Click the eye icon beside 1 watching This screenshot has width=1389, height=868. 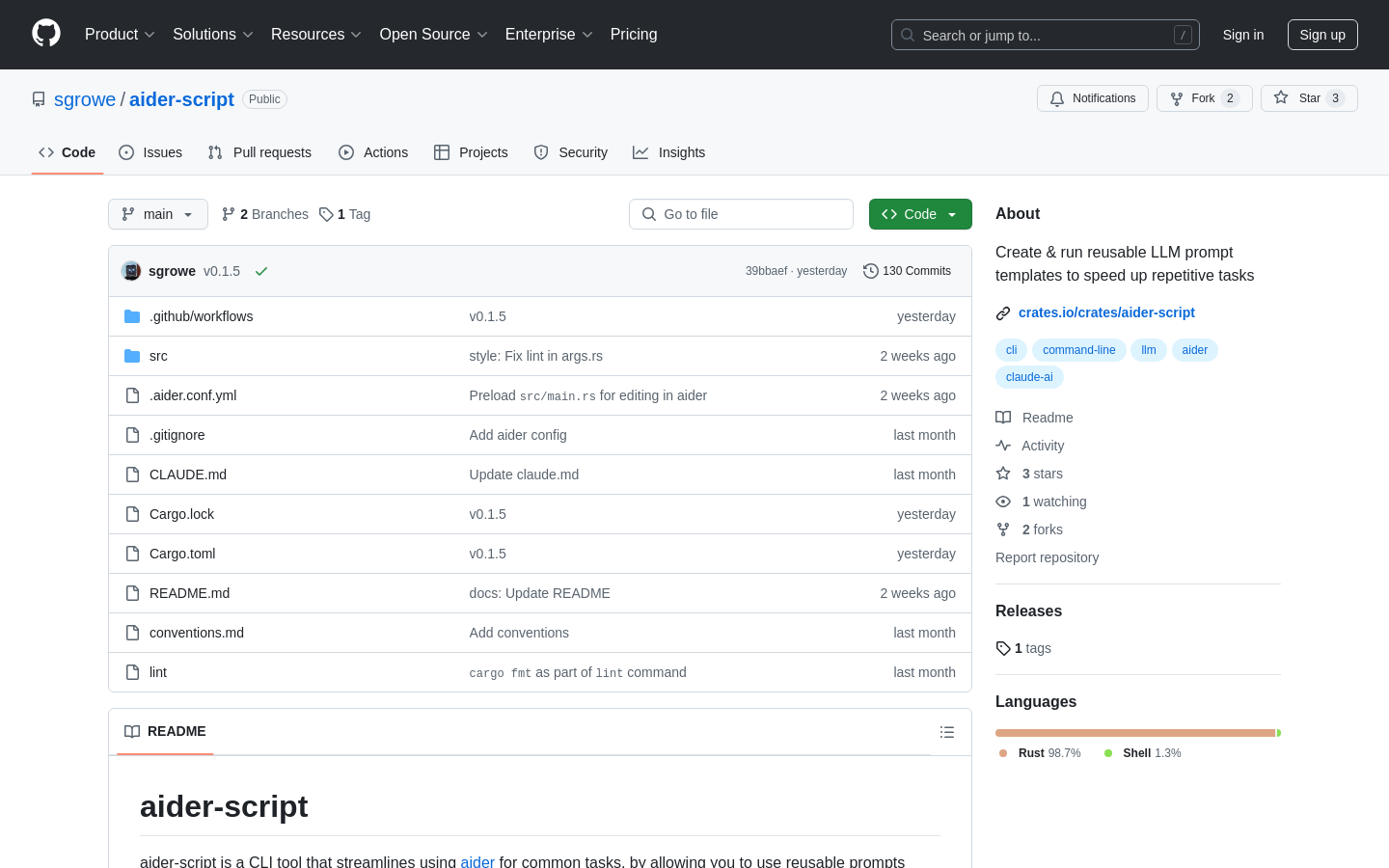[1003, 502]
